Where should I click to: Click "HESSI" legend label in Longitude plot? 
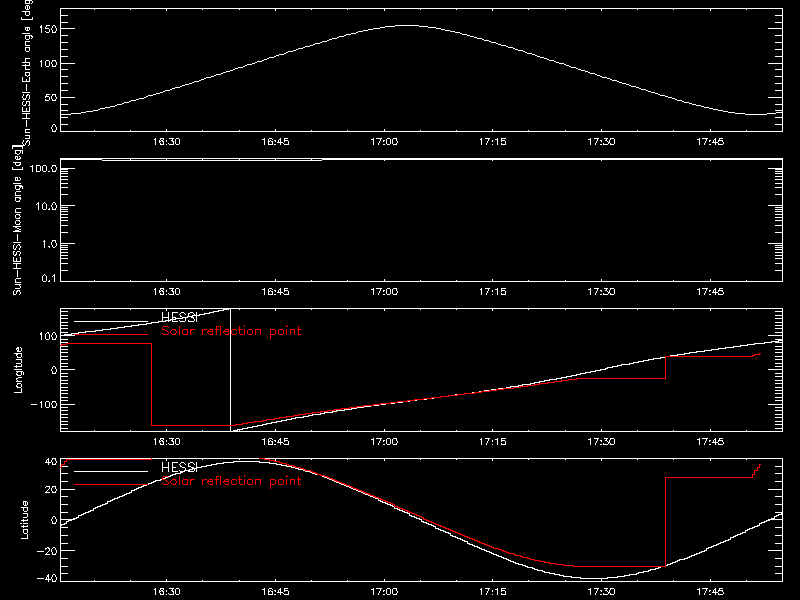(x=179, y=318)
